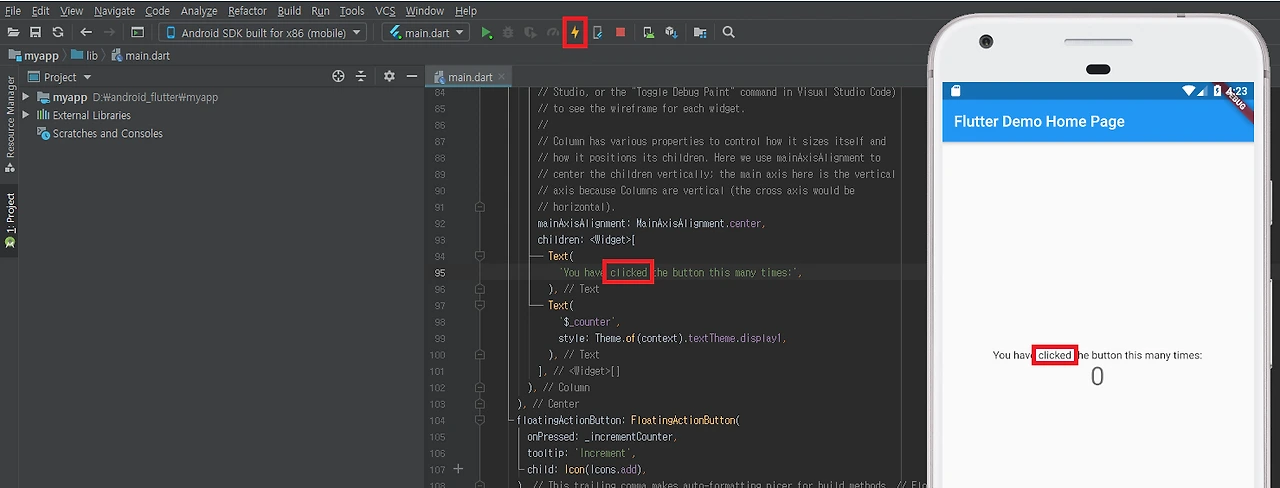The width and height of the screenshot is (1280, 488).
Task: Click the Flutter Hot Reload lightning icon
Action: [x=575, y=32]
